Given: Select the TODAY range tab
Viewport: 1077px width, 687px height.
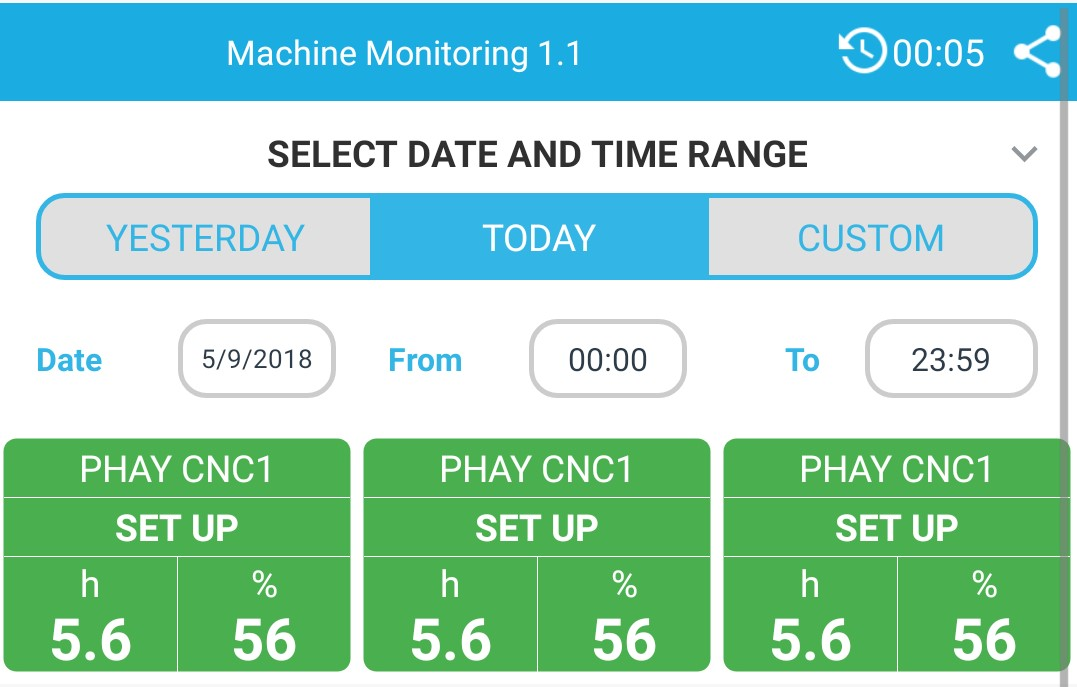Looking at the screenshot, I should [539, 238].
